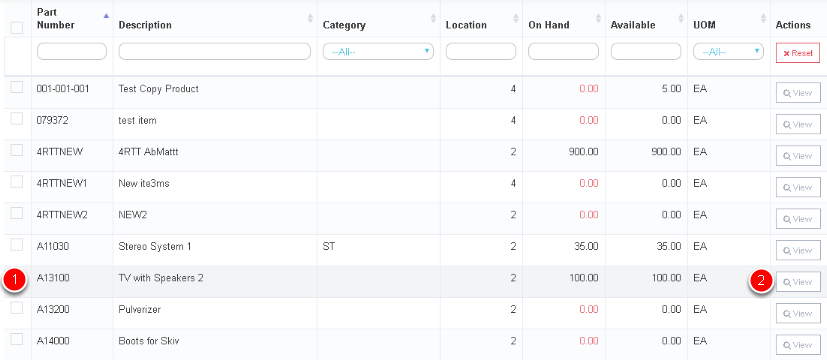This screenshot has height=361, width=827.
Task: Click sort arrows on Description column
Action: (x=311, y=18)
